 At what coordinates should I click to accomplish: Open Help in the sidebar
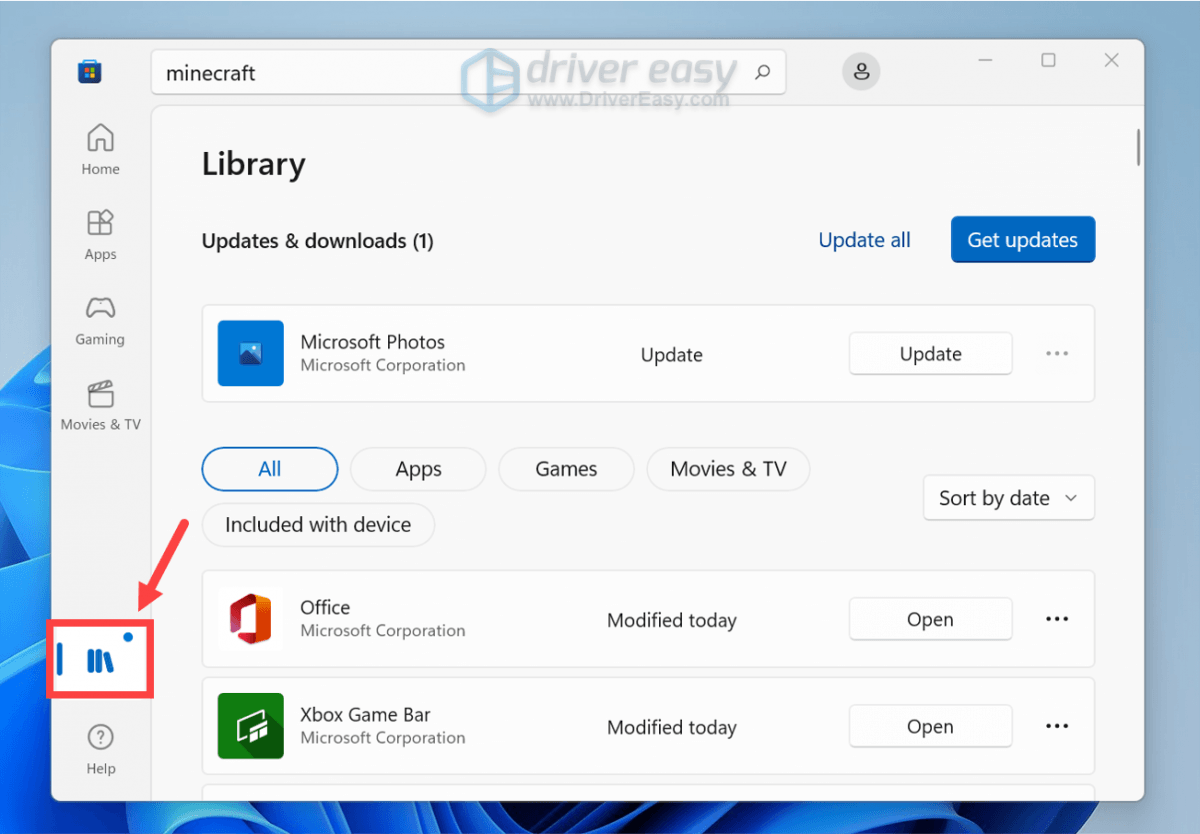tap(100, 749)
